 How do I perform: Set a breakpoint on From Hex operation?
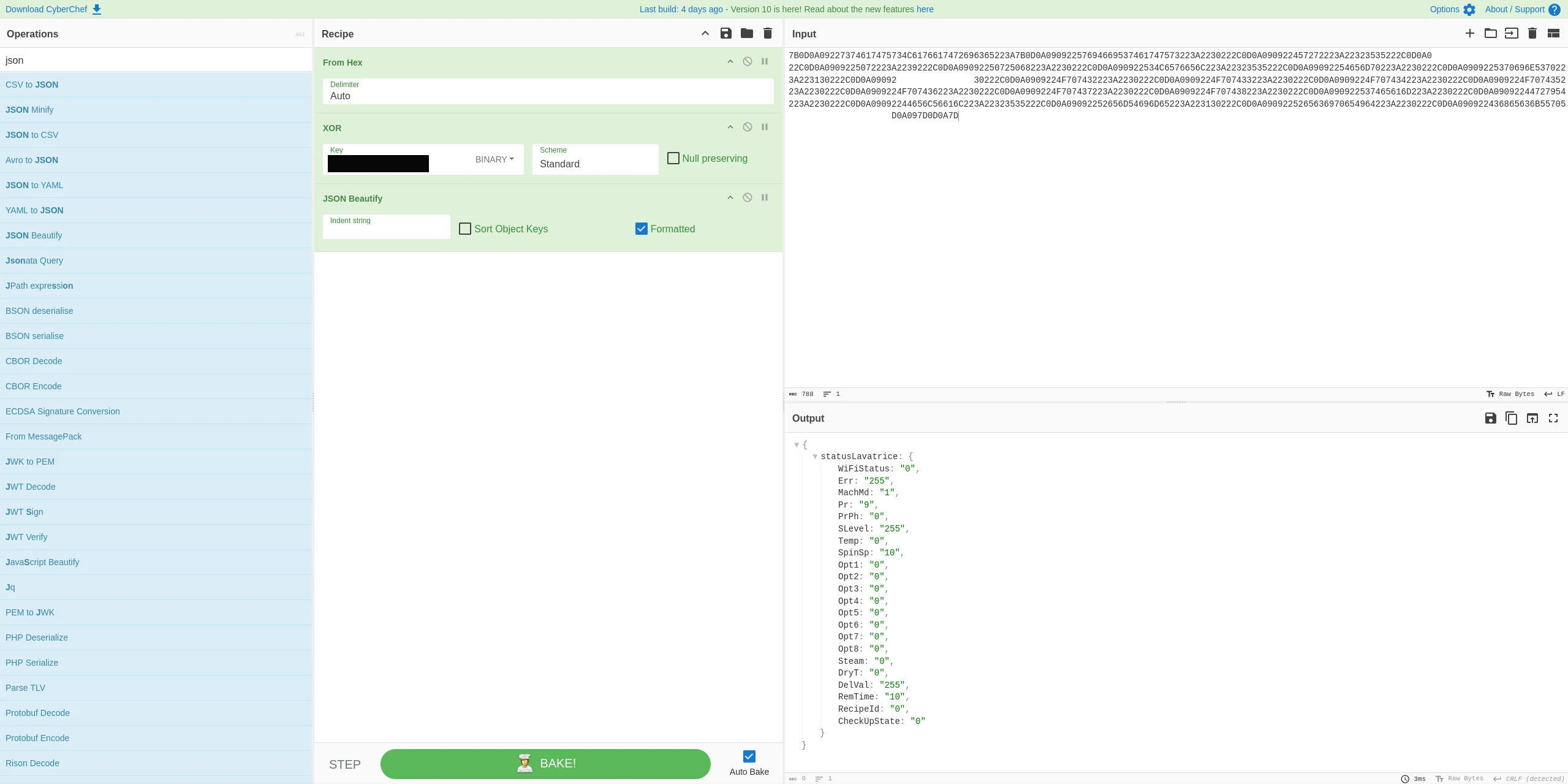[764, 62]
